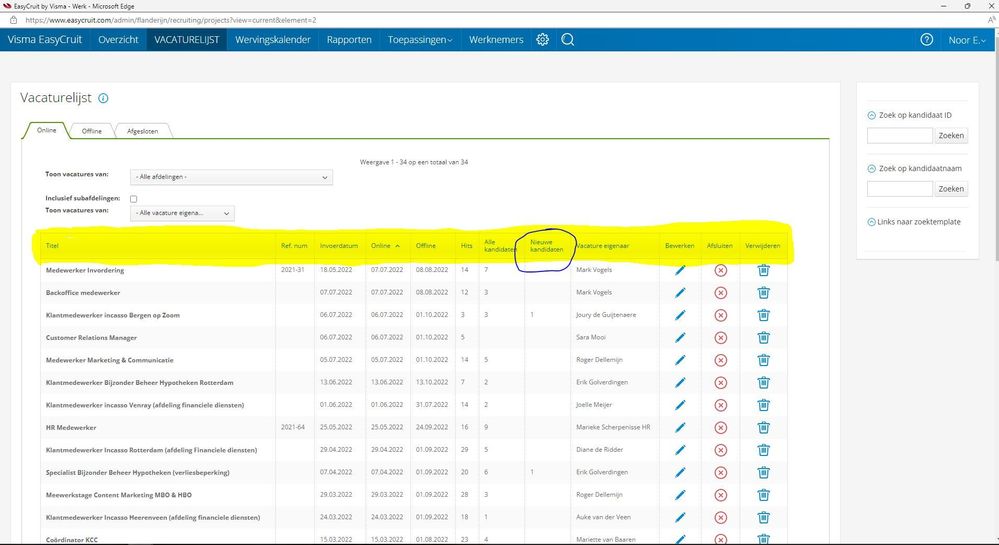Image resolution: width=999 pixels, height=545 pixels.
Task: Click the kandidaatnaam search input field
Action: coord(900,189)
